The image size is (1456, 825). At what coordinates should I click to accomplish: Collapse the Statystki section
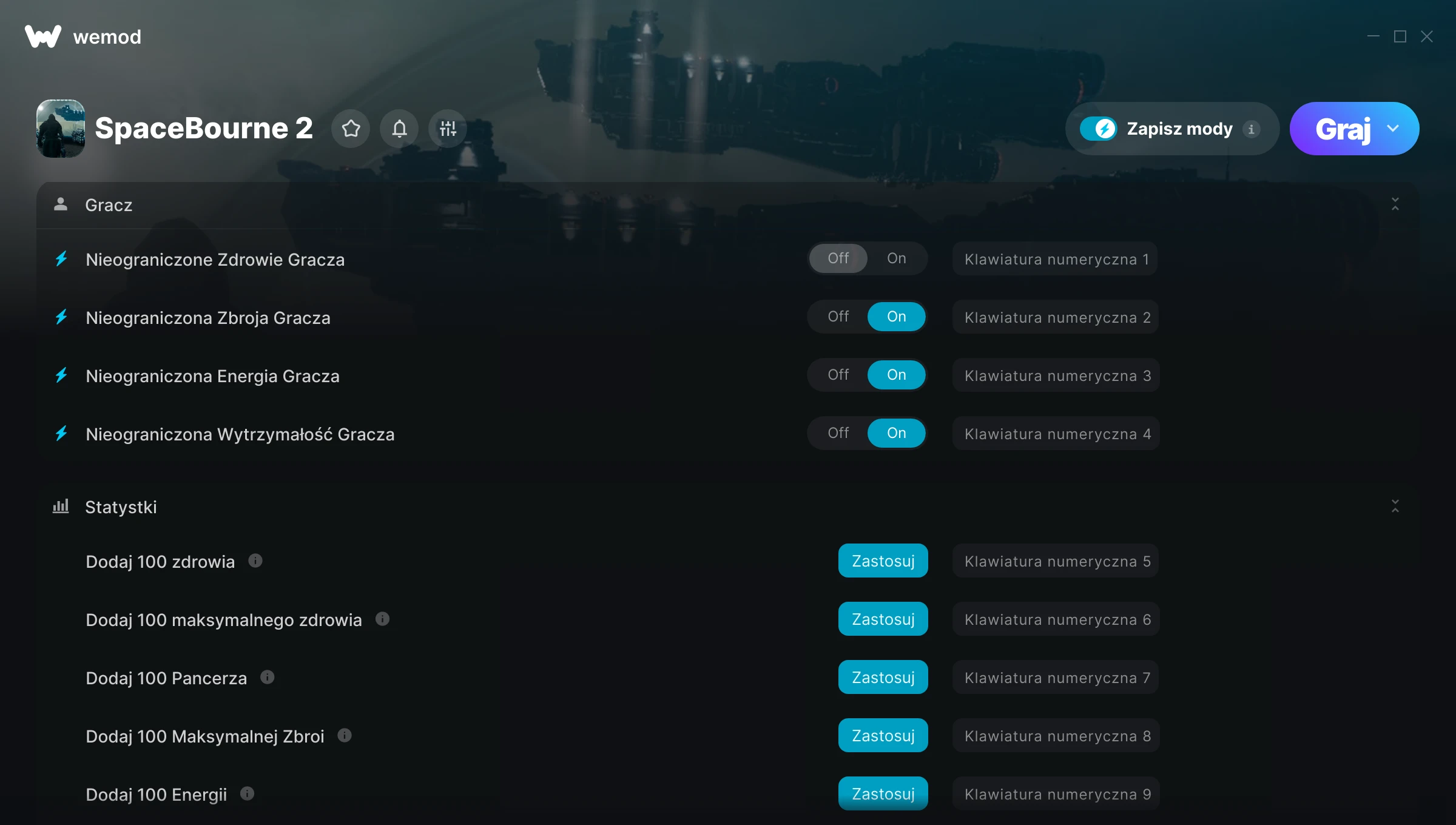pos(1395,507)
